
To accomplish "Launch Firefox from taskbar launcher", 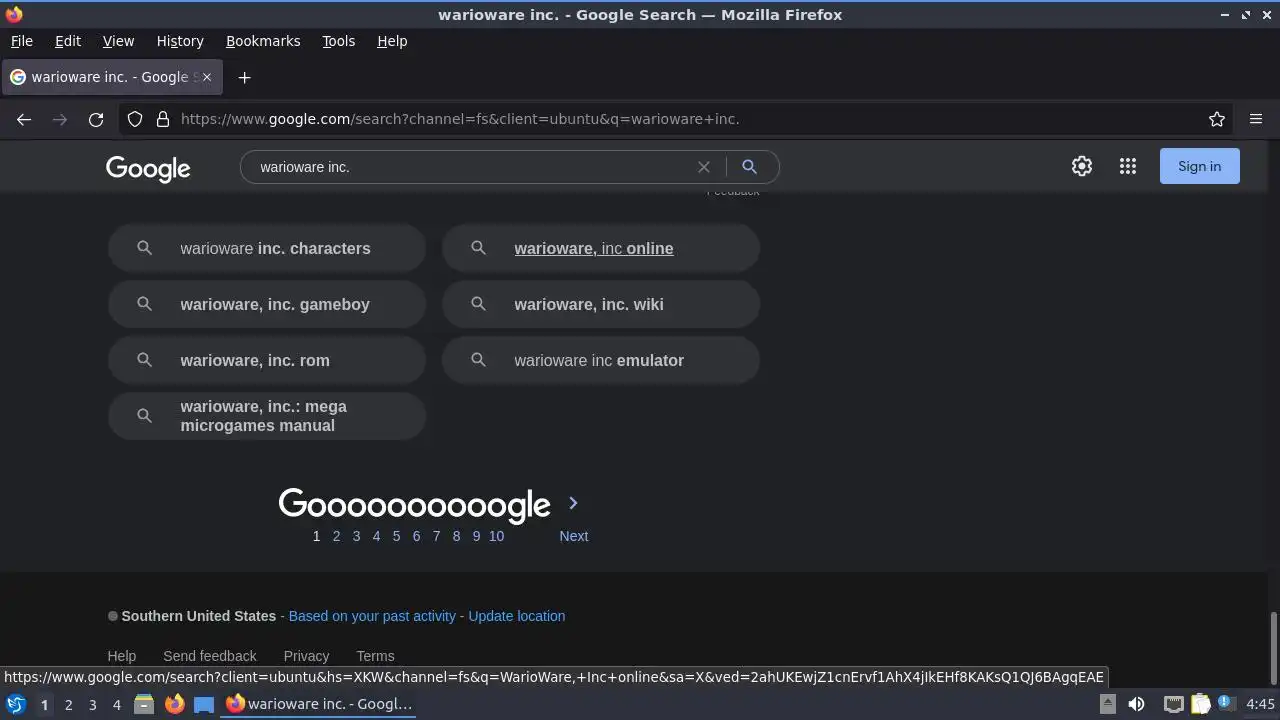I will point(174,704).
